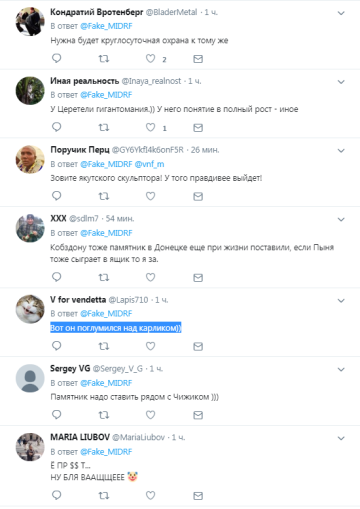Share MARIA LIUBOV's tweet by message
This screenshot has width=360, height=509.
pyautogui.click(x=198, y=496)
